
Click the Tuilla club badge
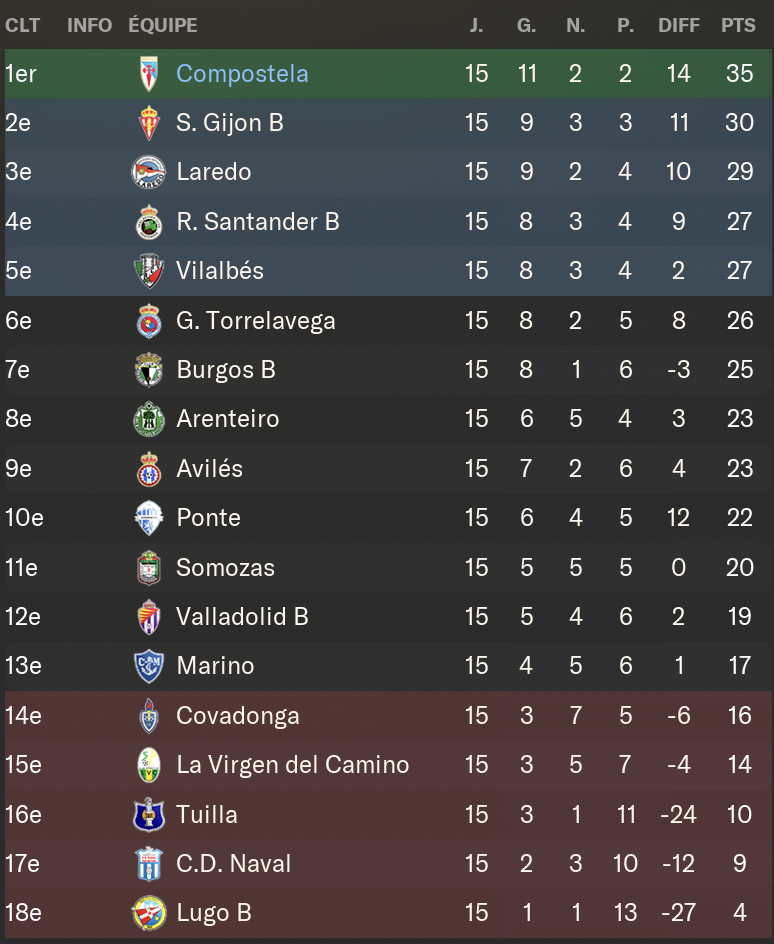tap(149, 815)
